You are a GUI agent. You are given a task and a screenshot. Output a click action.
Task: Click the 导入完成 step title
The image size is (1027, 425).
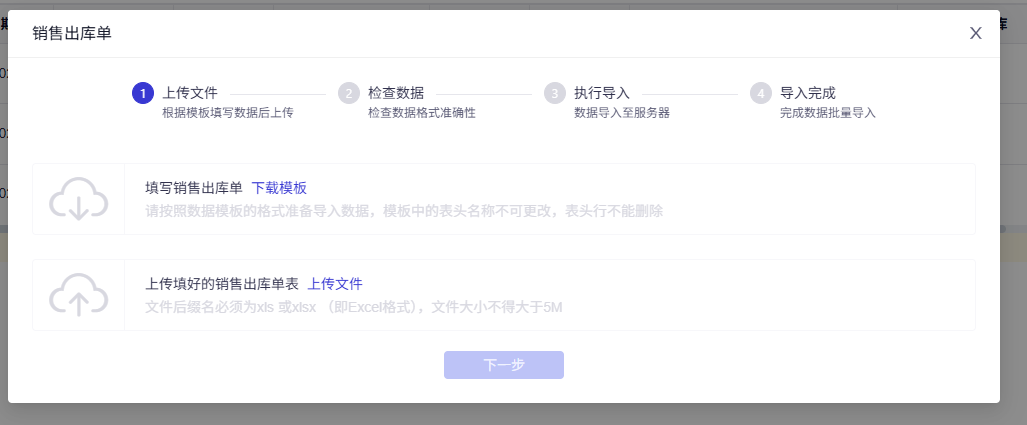[808, 93]
